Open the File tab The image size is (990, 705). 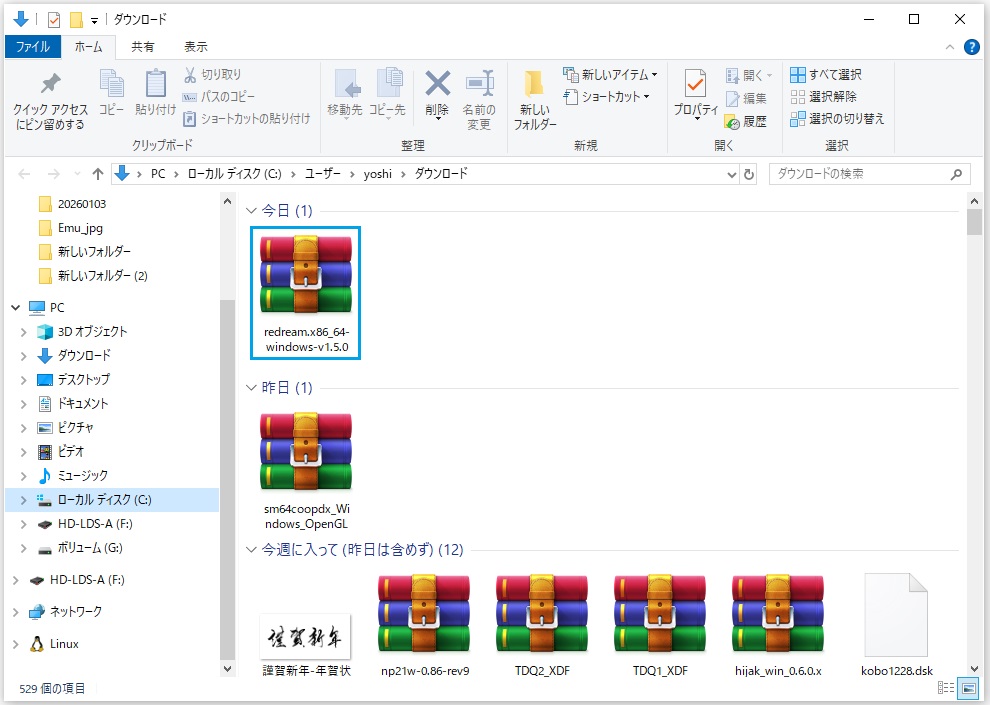[x=33, y=47]
